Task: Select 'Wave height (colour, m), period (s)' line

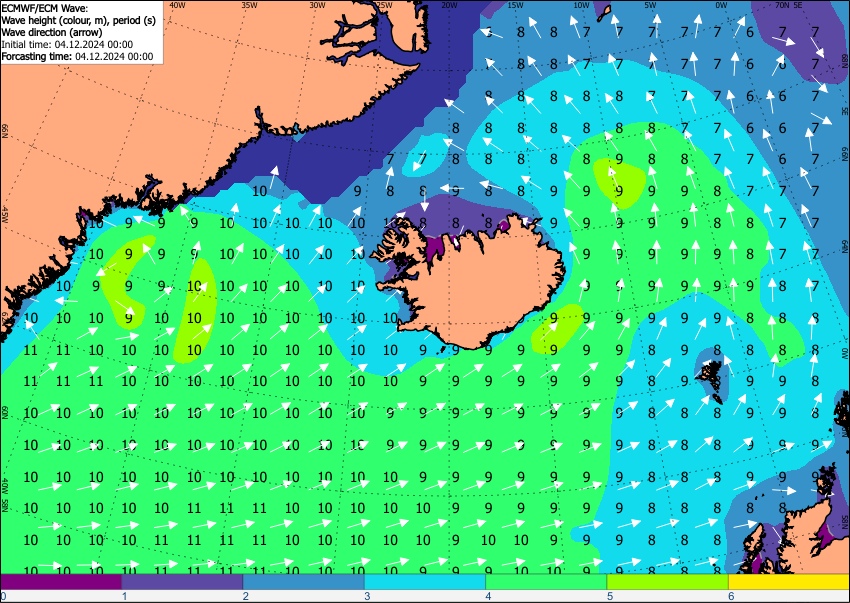Action: point(79,21)
